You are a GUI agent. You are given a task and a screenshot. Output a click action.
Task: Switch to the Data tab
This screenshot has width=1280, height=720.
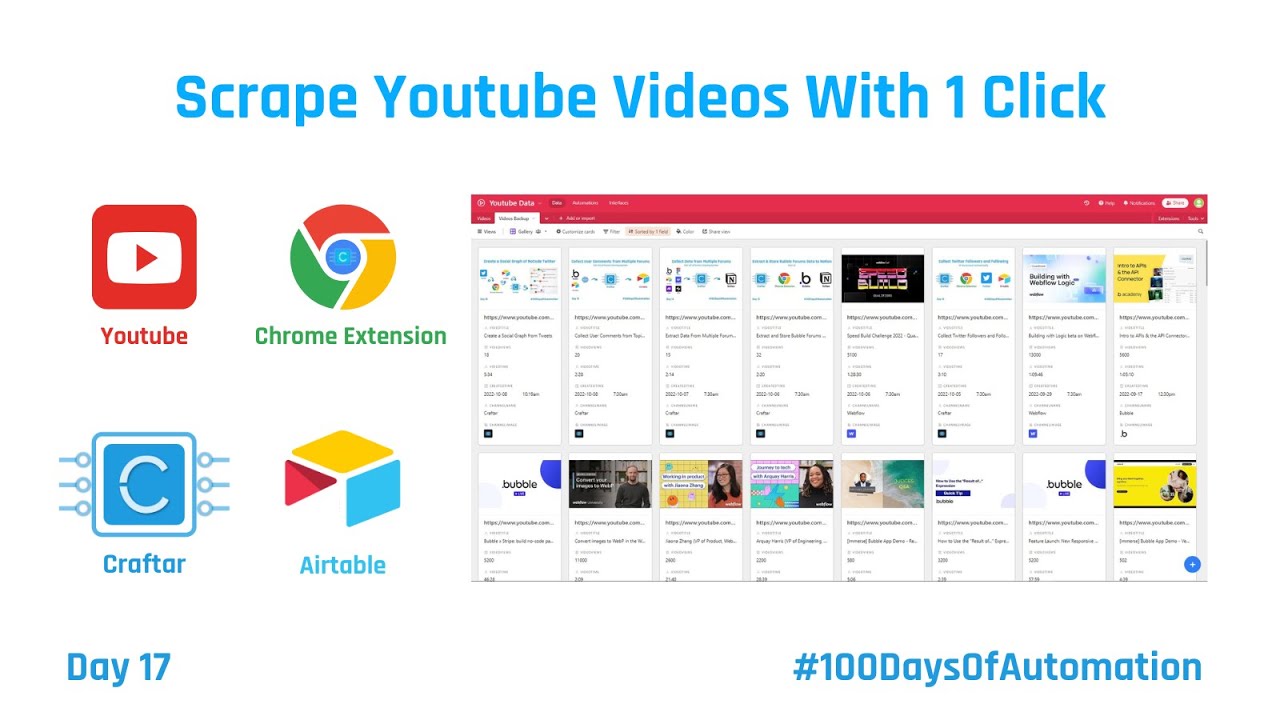tap(557, 203)
